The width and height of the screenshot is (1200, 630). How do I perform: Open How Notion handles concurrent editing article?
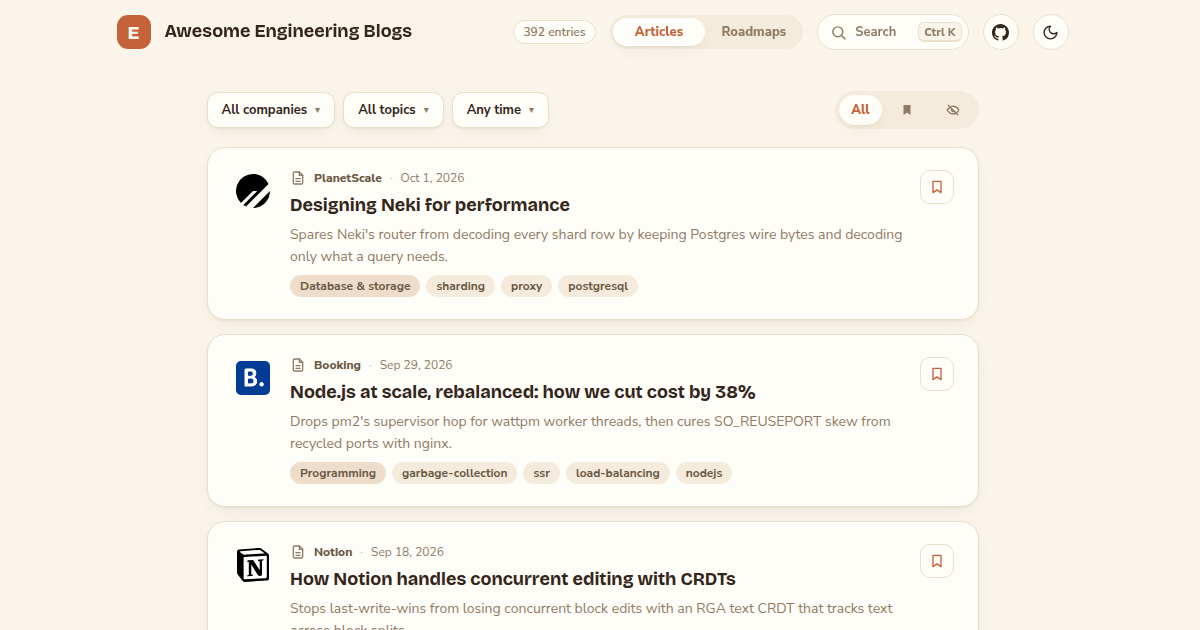[513, 579]
